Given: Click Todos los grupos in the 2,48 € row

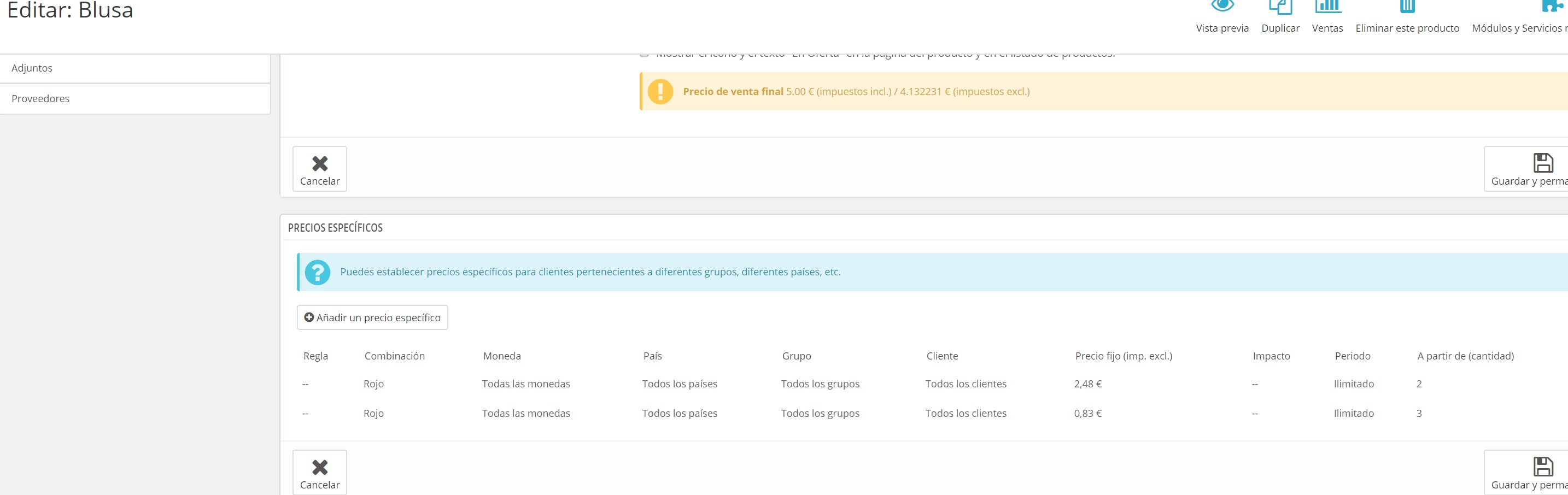Looking at the screenshot, I should (x=820, y=384).
